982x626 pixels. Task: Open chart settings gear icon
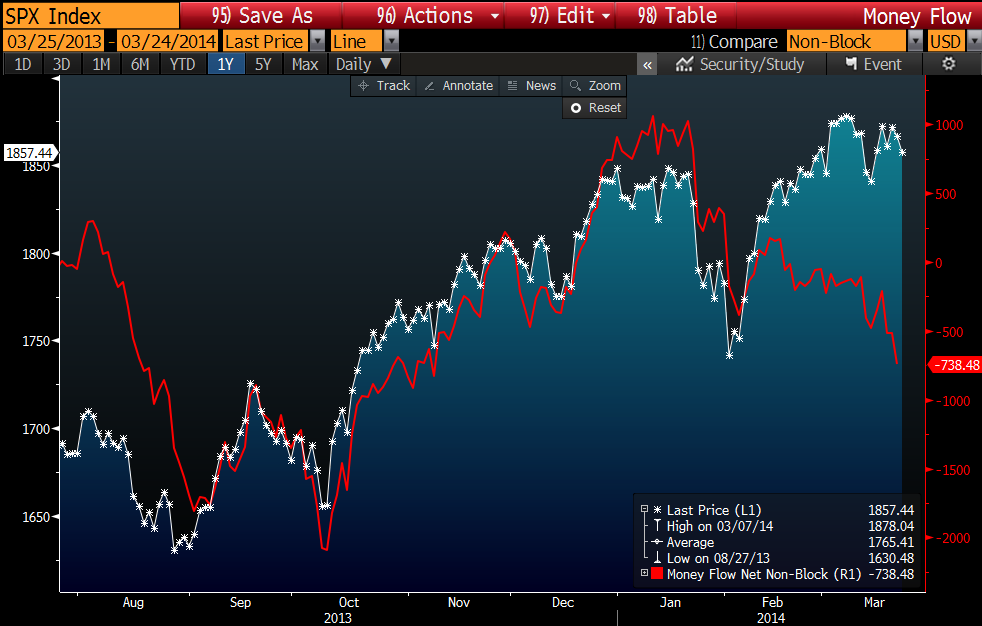(x=949, y=64)
